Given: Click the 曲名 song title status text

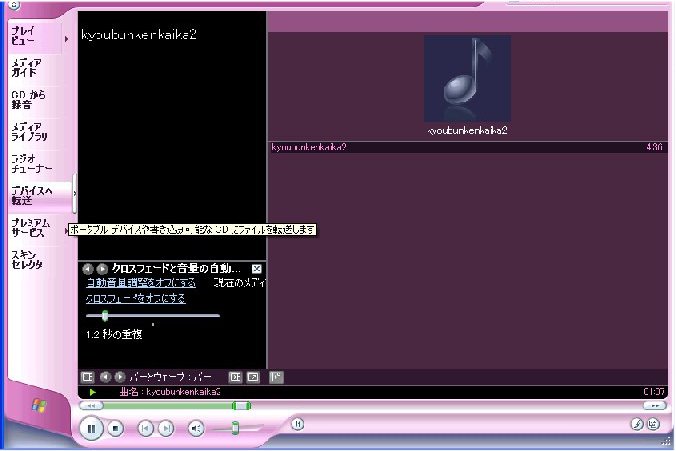Looking at the screenshot, I should tap(170, 392).
